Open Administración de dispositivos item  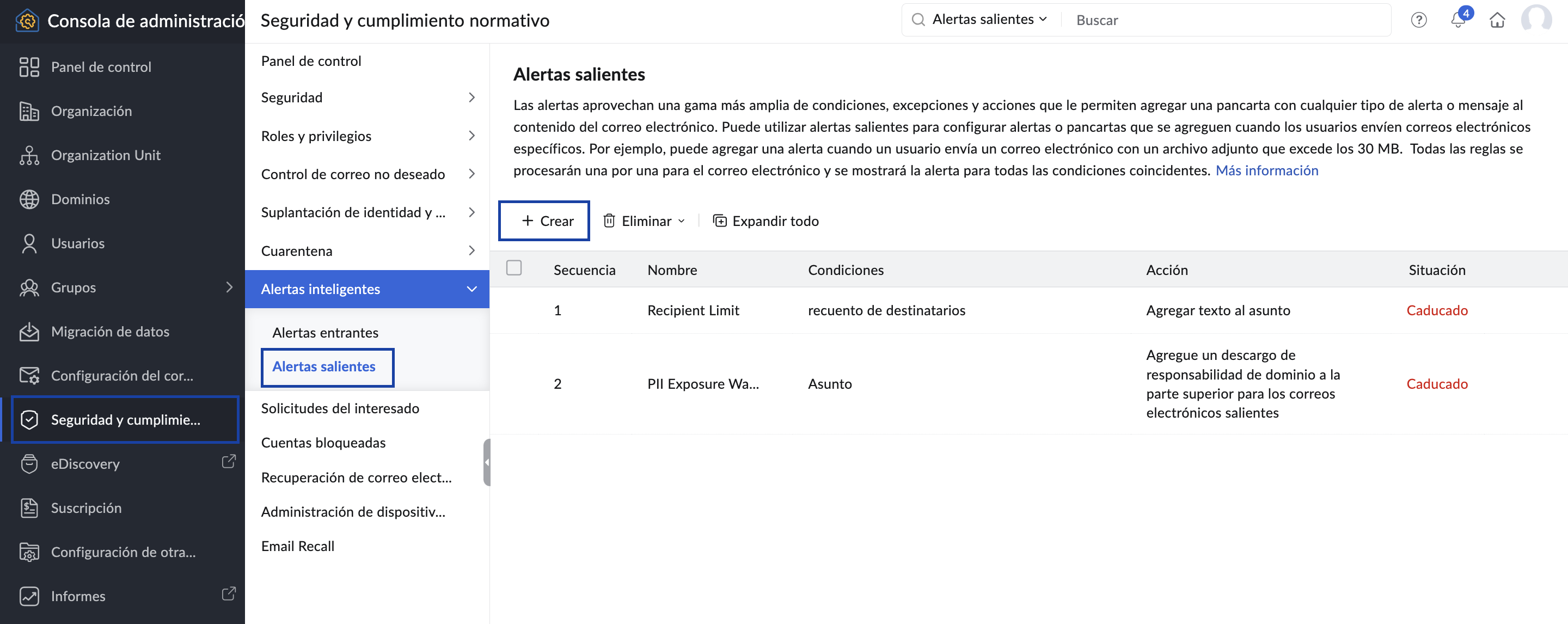[x=353, y=512]
